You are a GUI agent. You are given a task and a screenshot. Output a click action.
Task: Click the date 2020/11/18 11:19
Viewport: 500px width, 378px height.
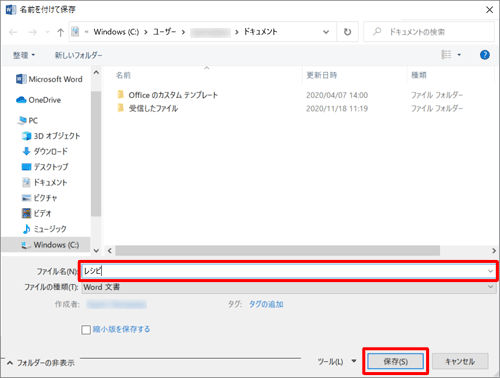337,109
